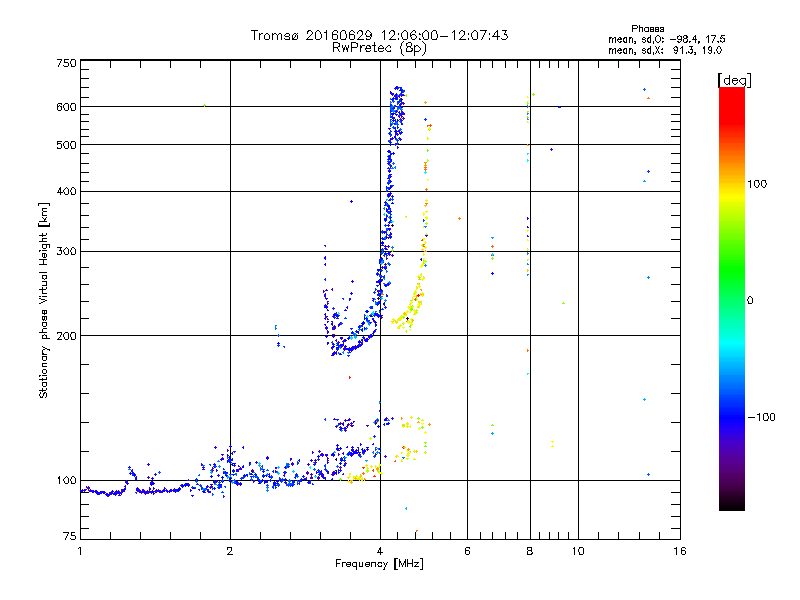This screenshot has width=800, height=600.
Task: Click colorbar tick label '-100'
Action: pyautogui.click(x=761, y=417)
